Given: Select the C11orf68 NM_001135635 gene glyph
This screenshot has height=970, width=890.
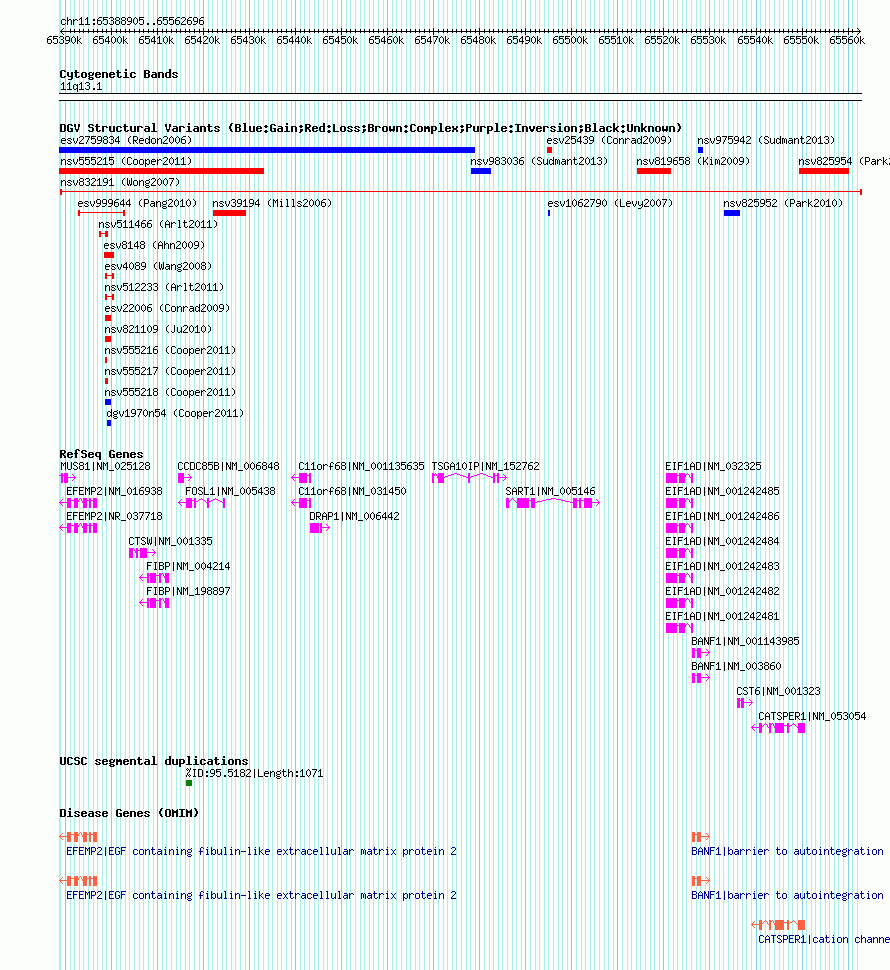Looking at the screenshot, I should pyautogui.click(x=301, y=478).
